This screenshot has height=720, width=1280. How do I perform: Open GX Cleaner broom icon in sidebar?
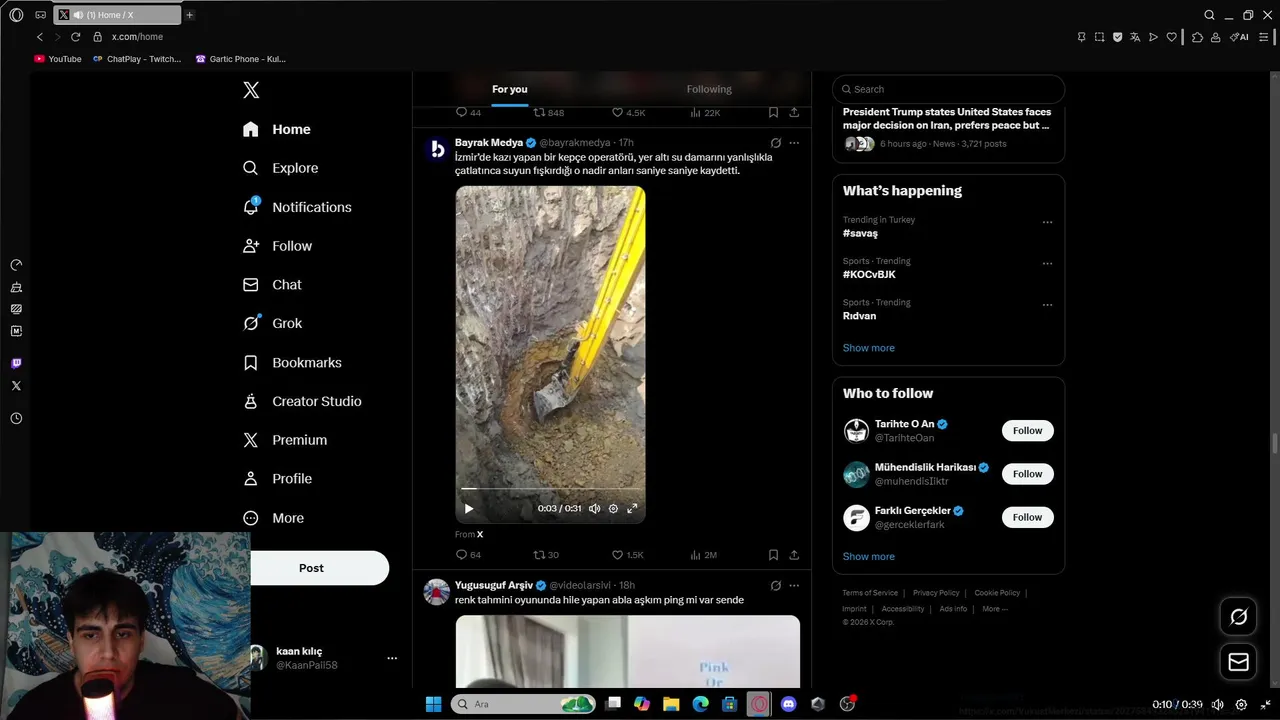coord(16,287)
